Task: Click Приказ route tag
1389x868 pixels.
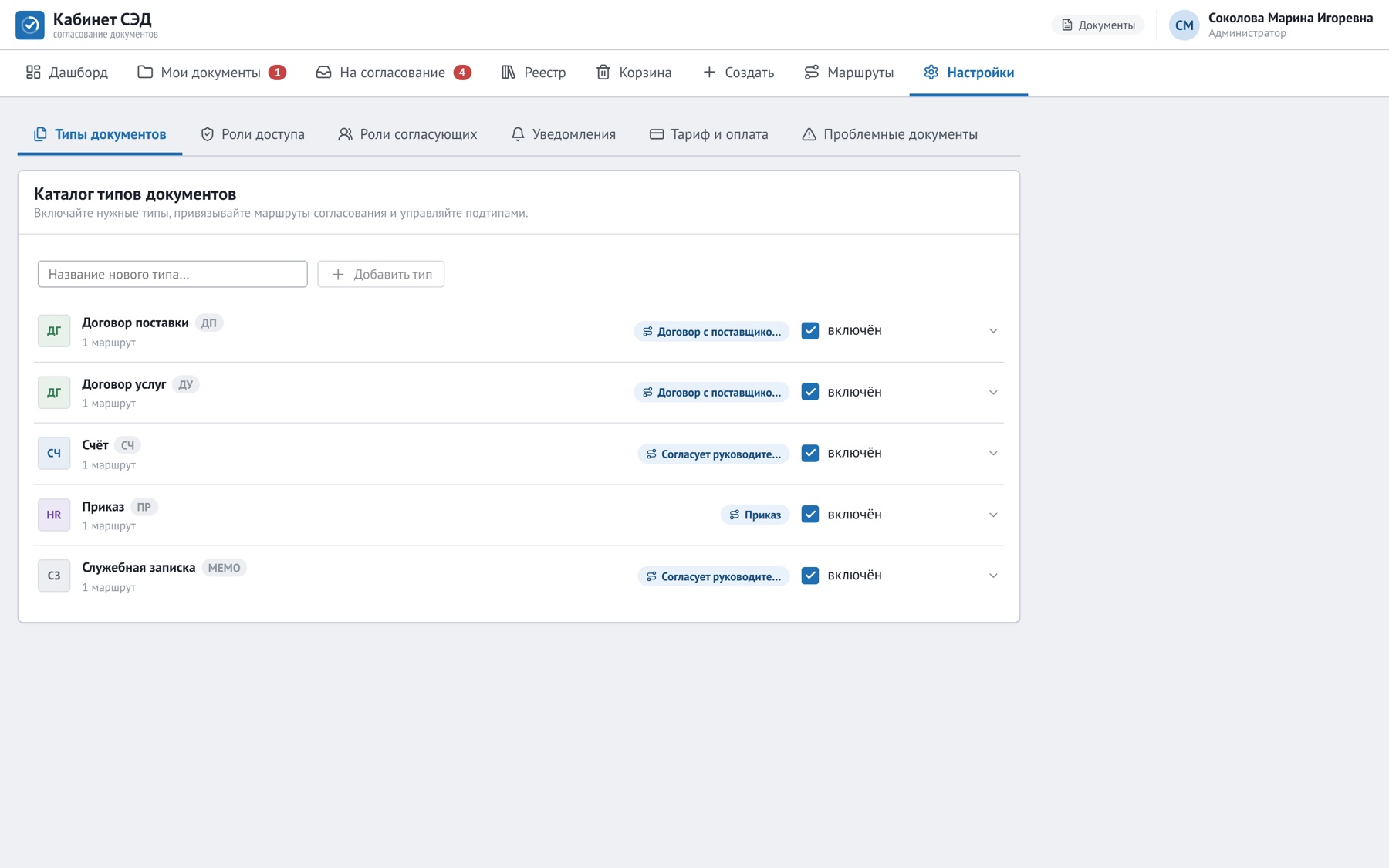Action: 755,515
